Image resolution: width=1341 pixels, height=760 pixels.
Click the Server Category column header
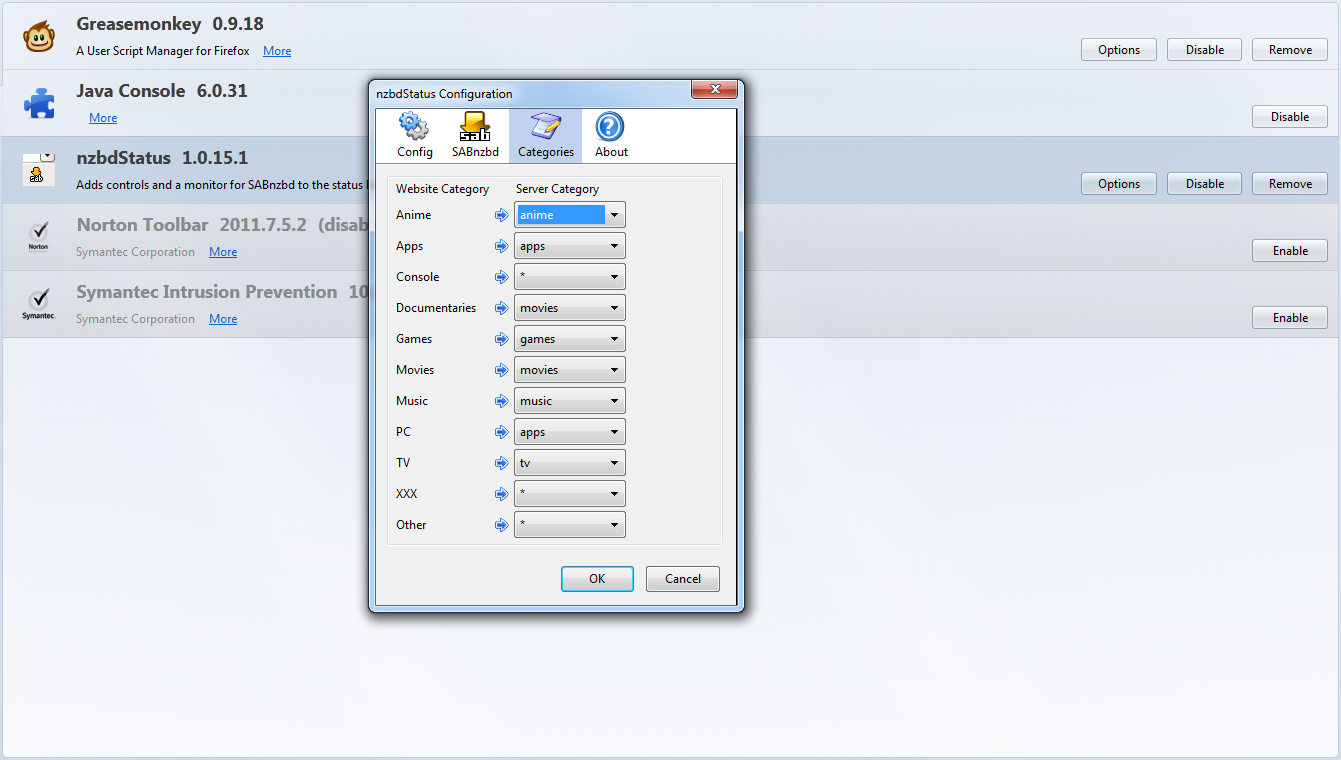point(557,189)
